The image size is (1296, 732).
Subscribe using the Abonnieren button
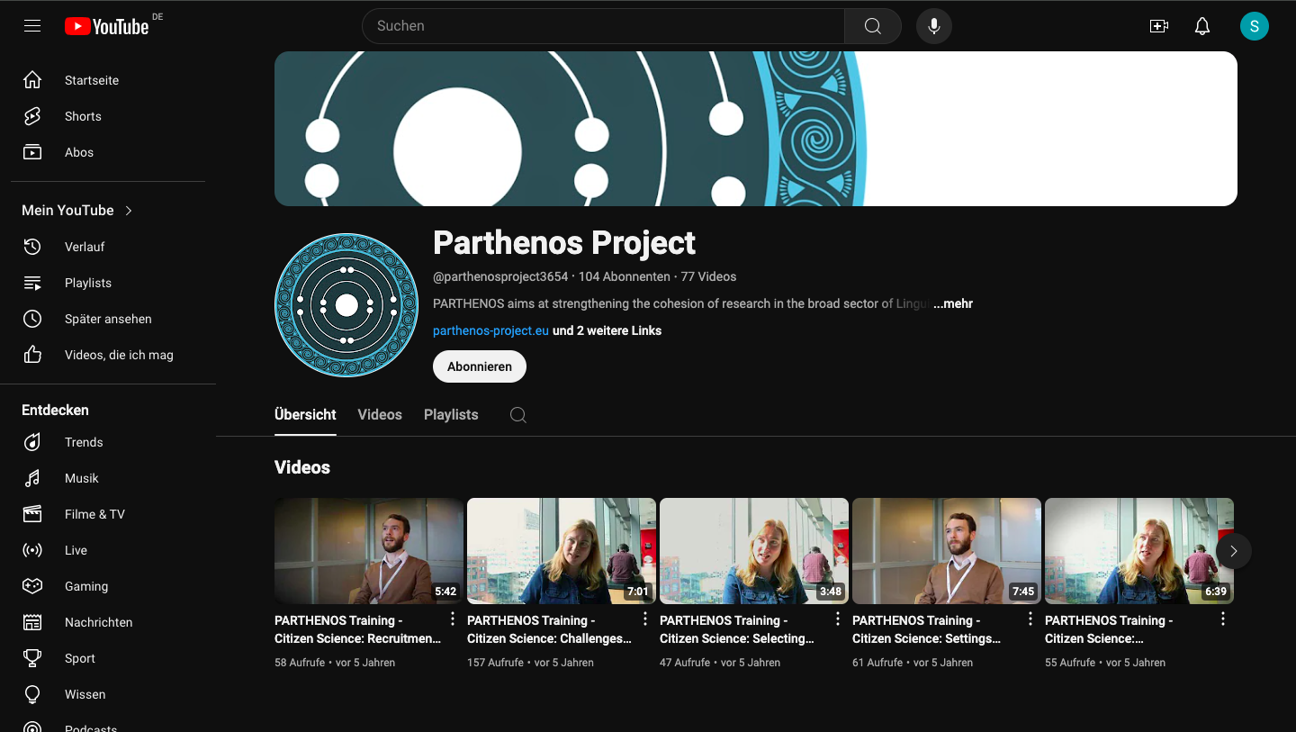point(479,366)
